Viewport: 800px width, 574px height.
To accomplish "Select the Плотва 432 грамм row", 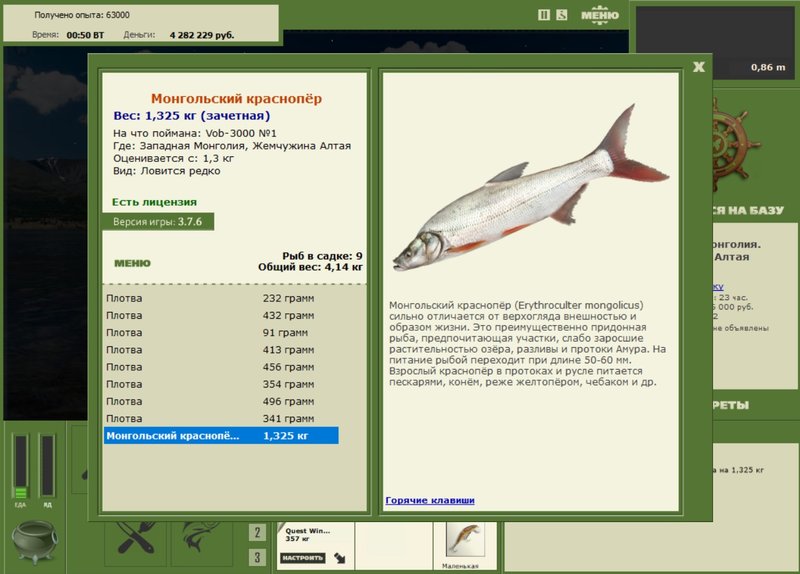I will click(221, 315).
